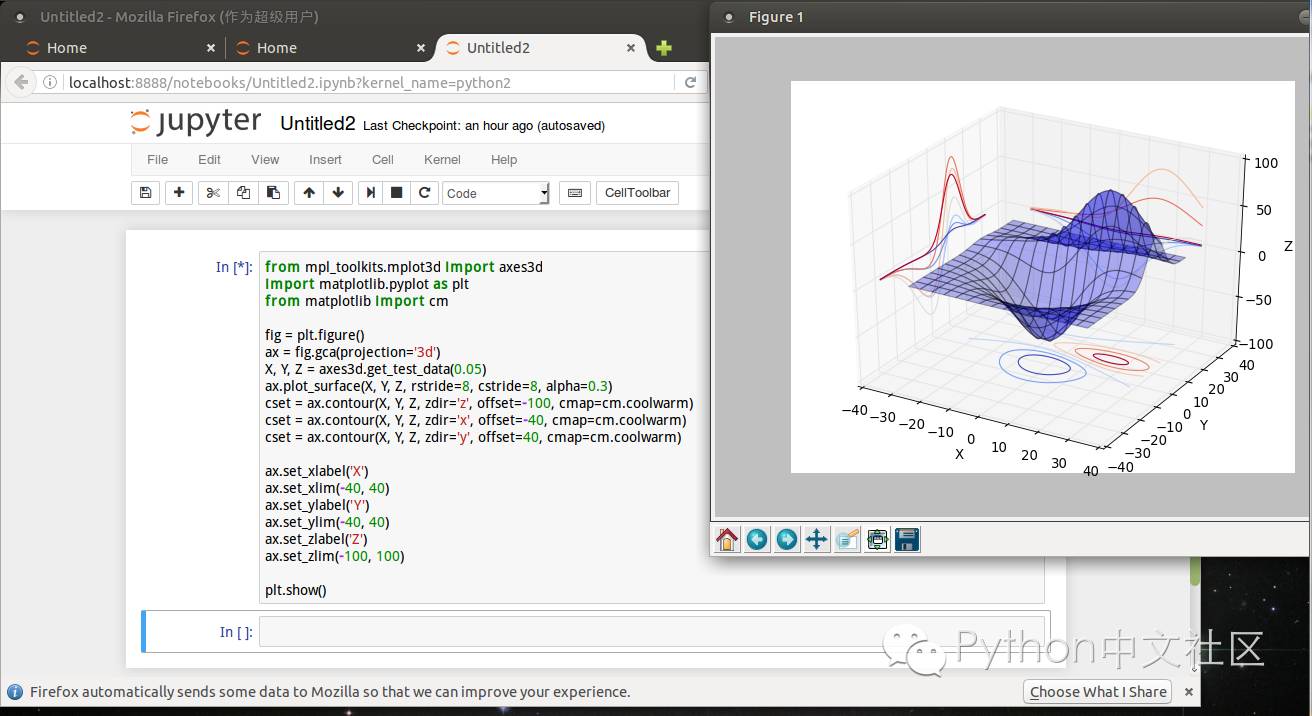Viewport: 1312px width, 716px height.
Task: Run the cell using the step icon
Action: click(x=371, y=193)
